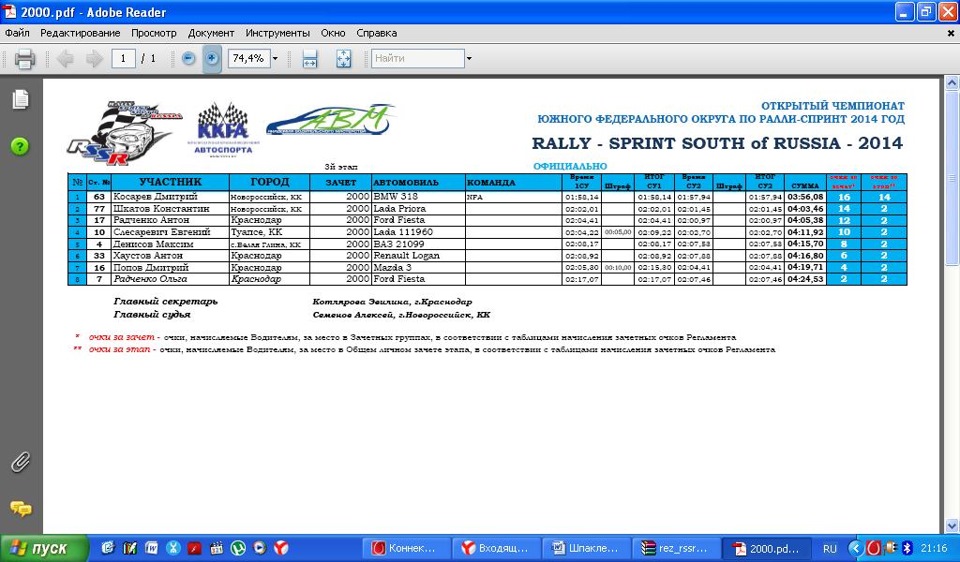Click the total time 03:56,08
960x562 pixels.
(805, 197)
